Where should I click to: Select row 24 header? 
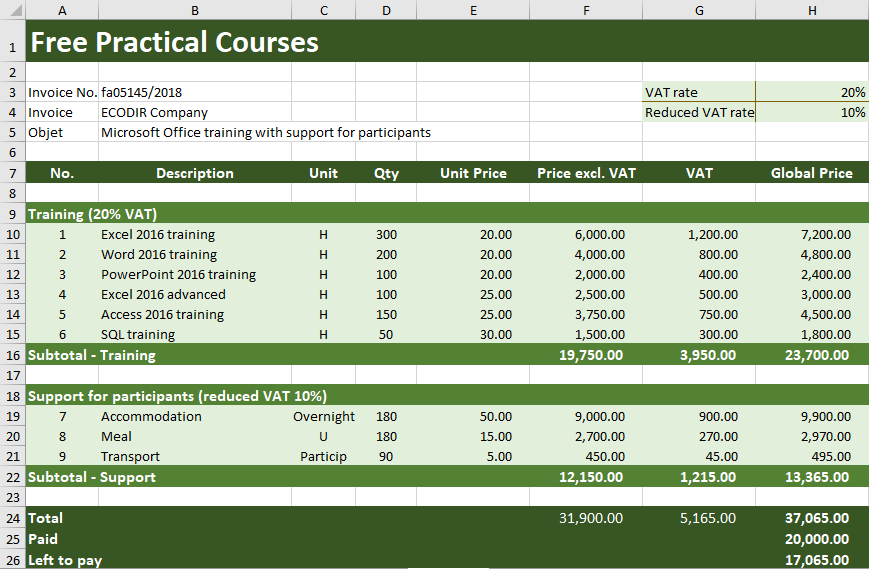coord(13,517)
